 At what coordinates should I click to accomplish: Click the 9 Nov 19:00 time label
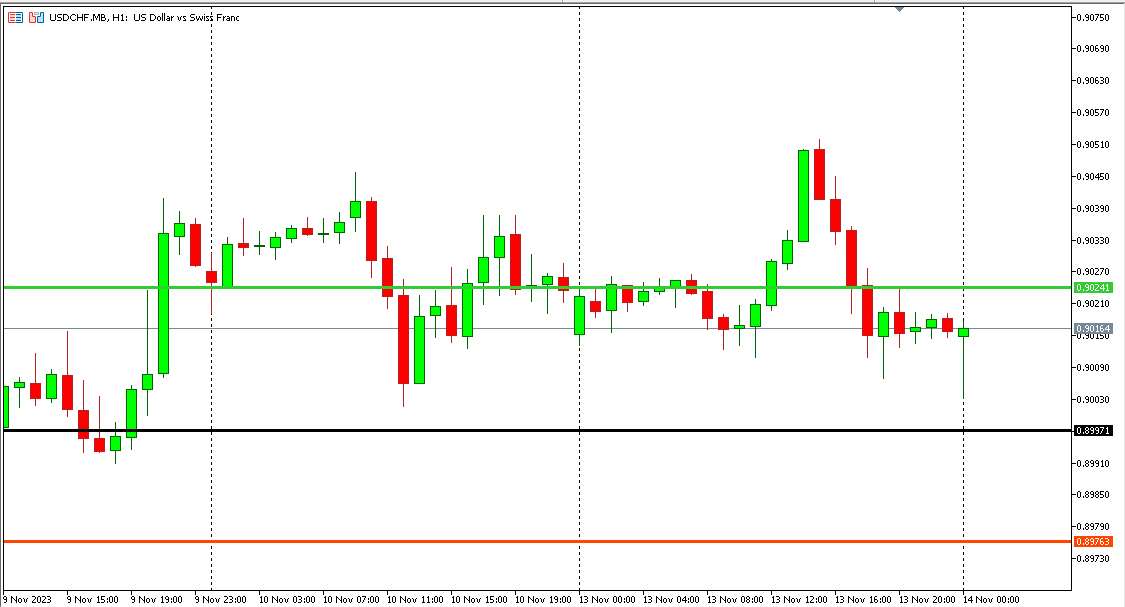(x=156, y=600)
